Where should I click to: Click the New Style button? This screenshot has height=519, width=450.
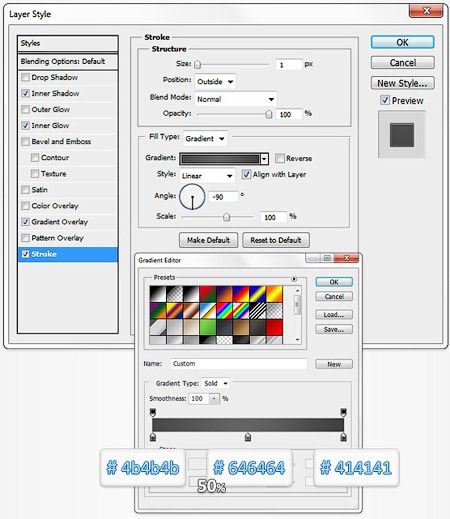click(x=402, y=83)
